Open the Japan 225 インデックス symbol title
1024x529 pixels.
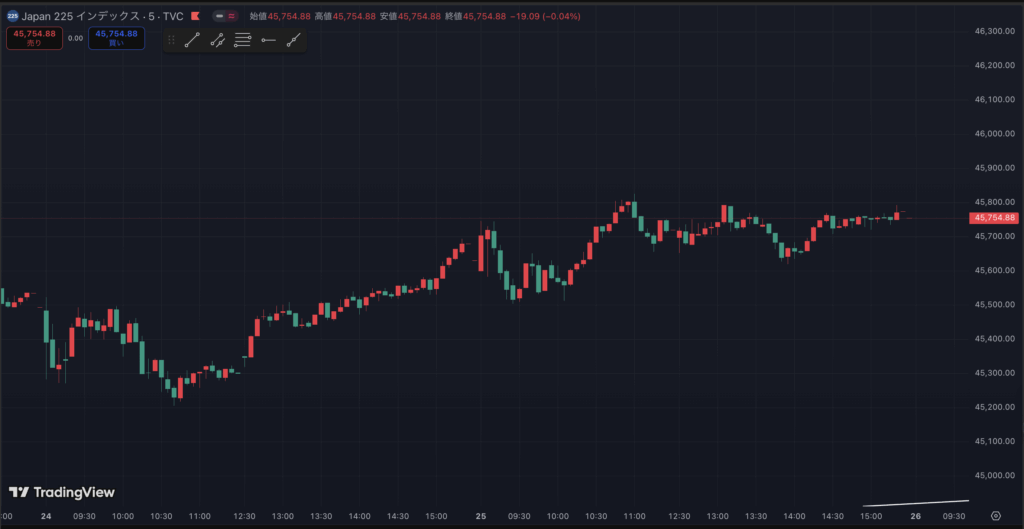90,17
